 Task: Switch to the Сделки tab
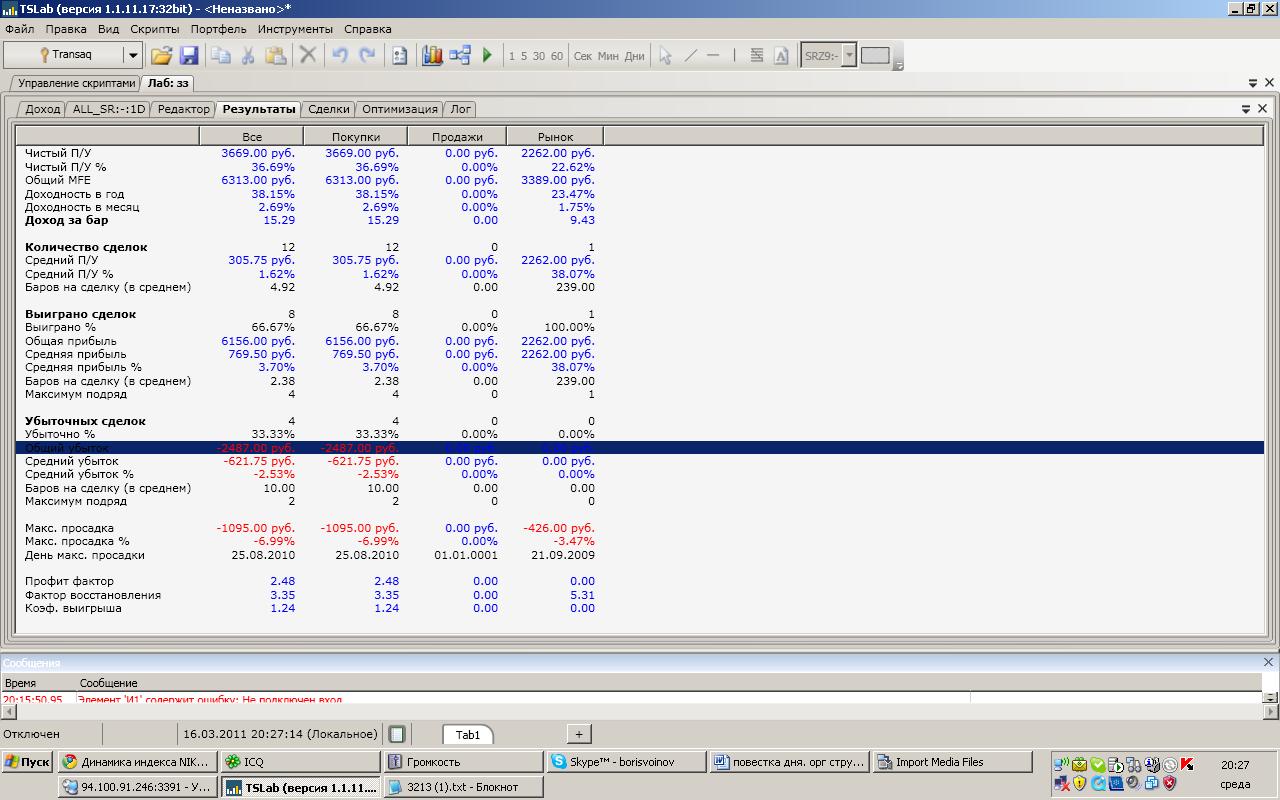pos(328,109)
